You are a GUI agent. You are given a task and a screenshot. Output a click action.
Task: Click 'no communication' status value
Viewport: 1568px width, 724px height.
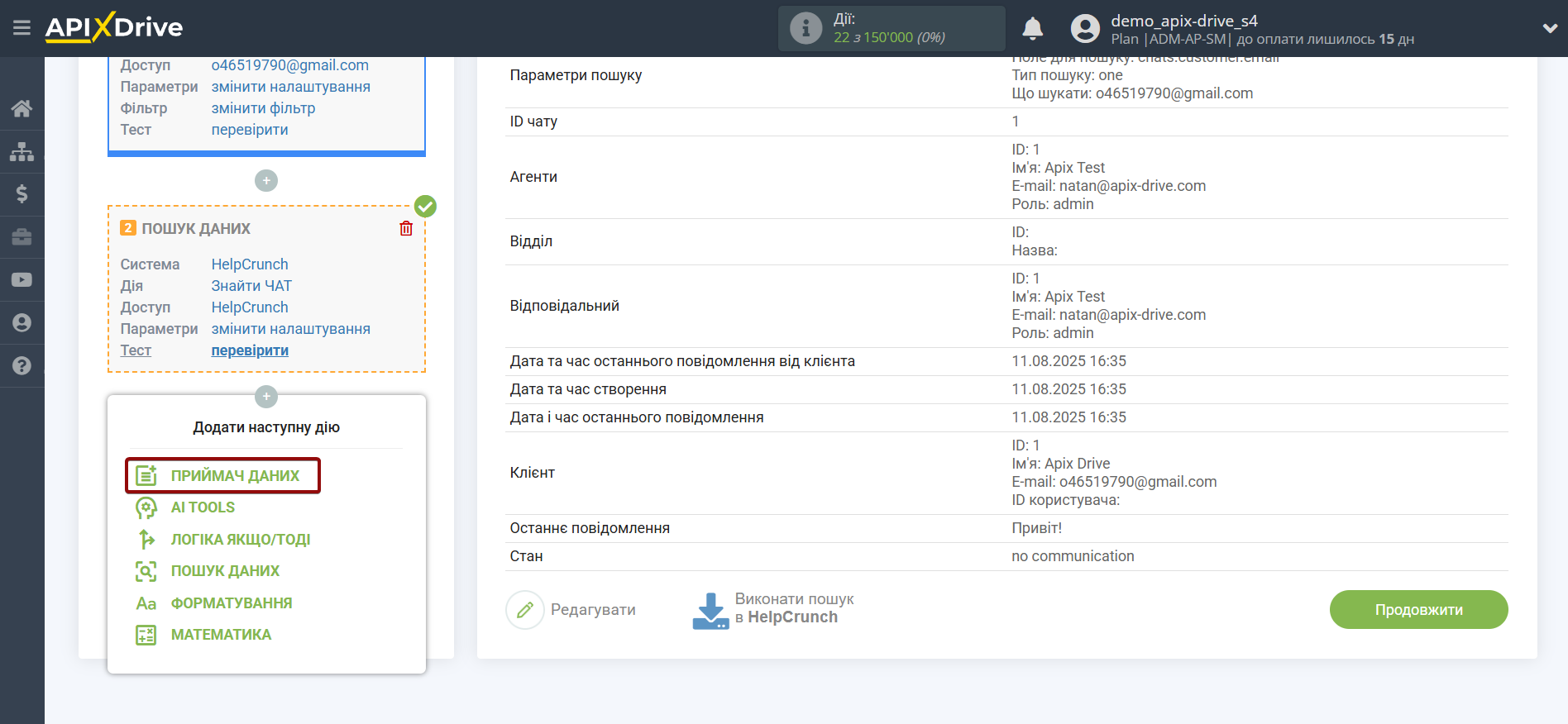[x=1073, y=556]
